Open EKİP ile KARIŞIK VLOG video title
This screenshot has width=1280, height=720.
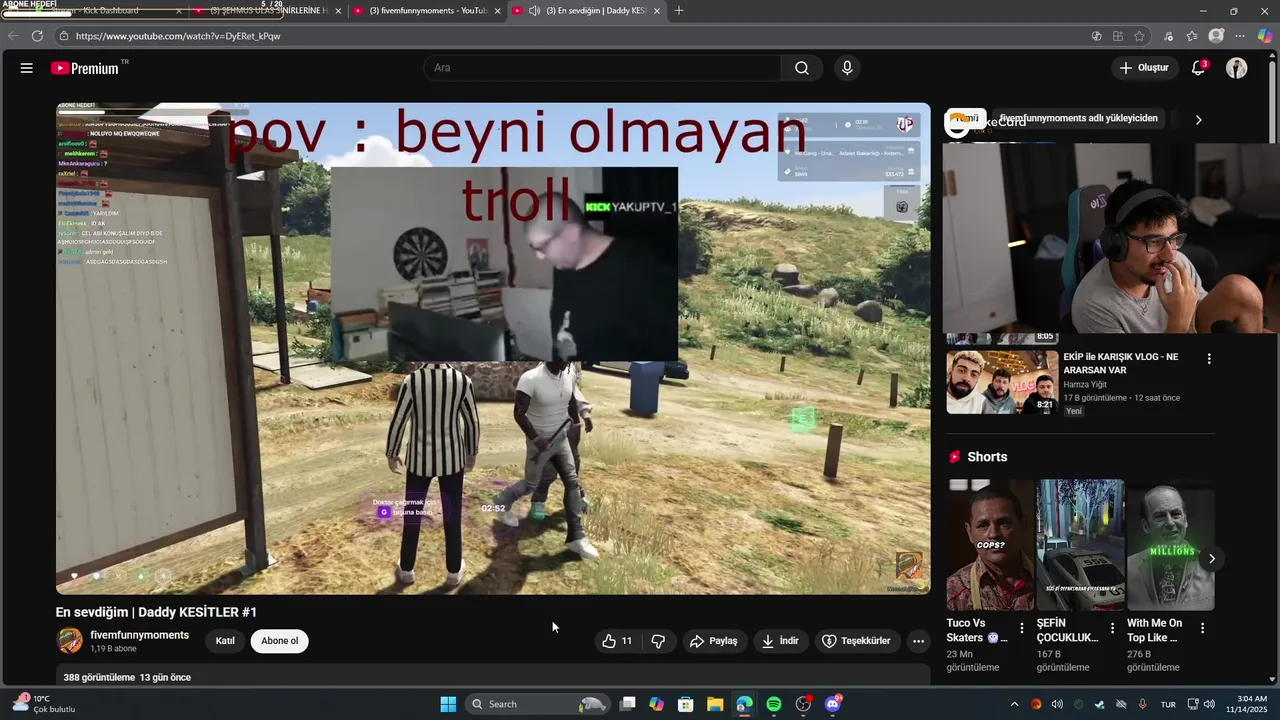[x=1121, y=363]
